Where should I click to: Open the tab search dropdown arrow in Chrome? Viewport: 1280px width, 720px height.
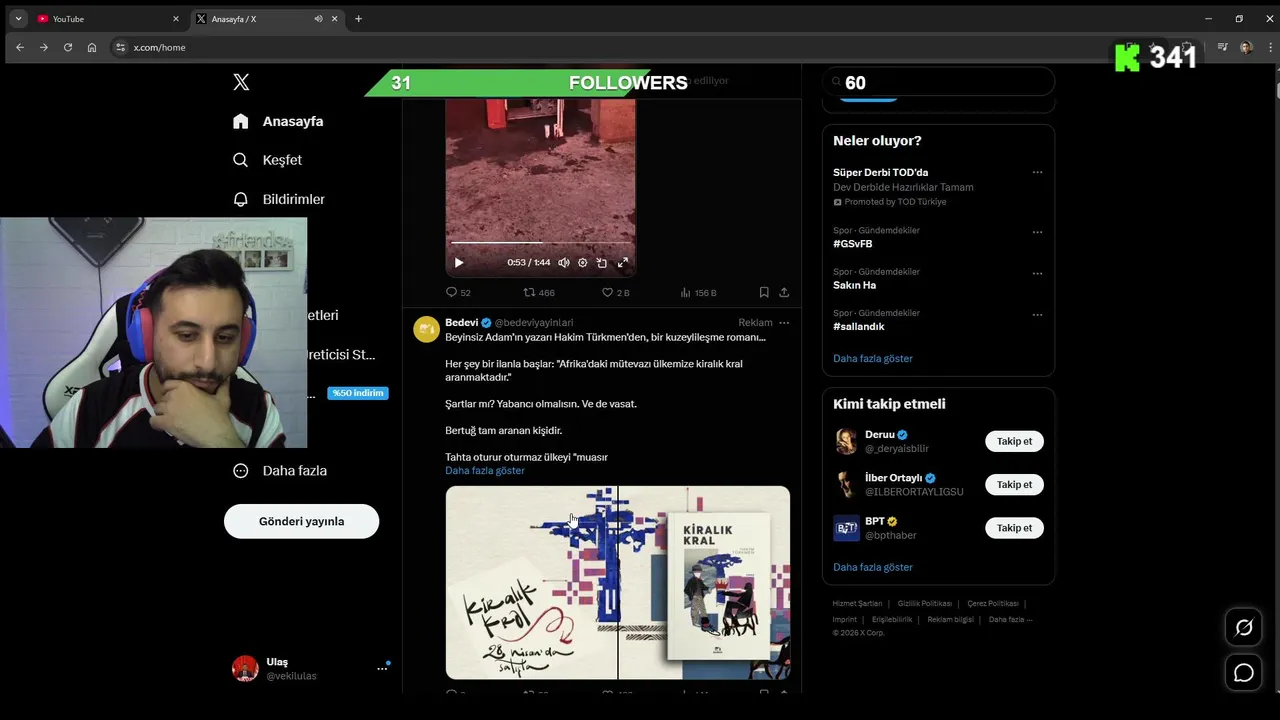tap(18, 18)
